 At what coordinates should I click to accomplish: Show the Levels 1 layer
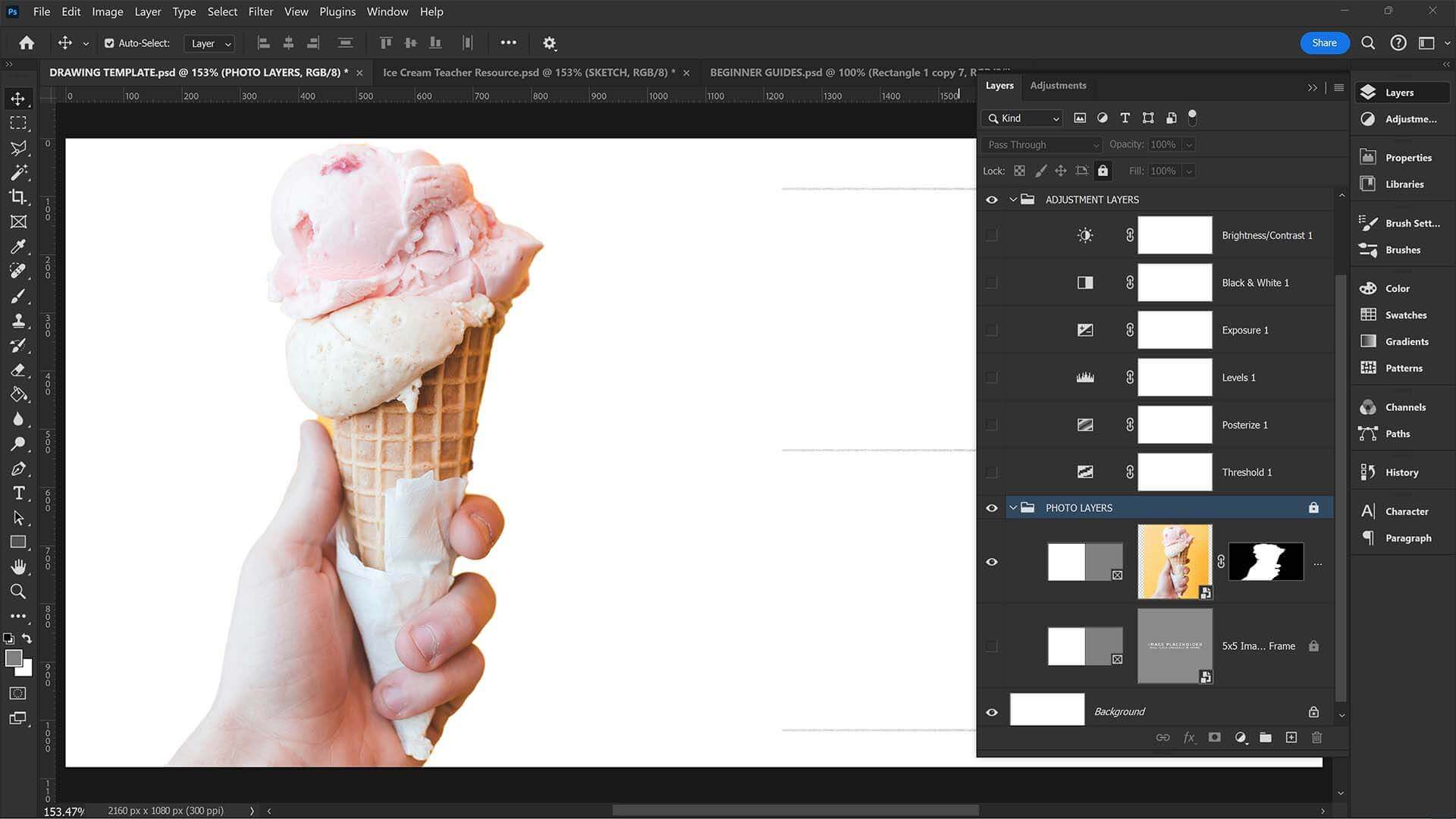coord(991,377)
